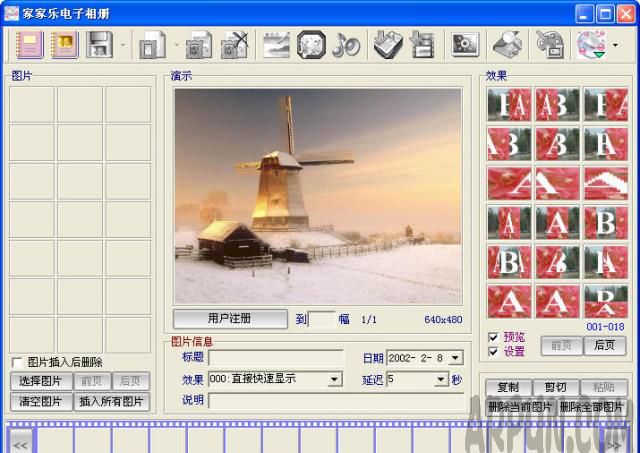Screen dimensions: 640x453
Task: Open the 日期 date dropdown
Action: (456, 358)
